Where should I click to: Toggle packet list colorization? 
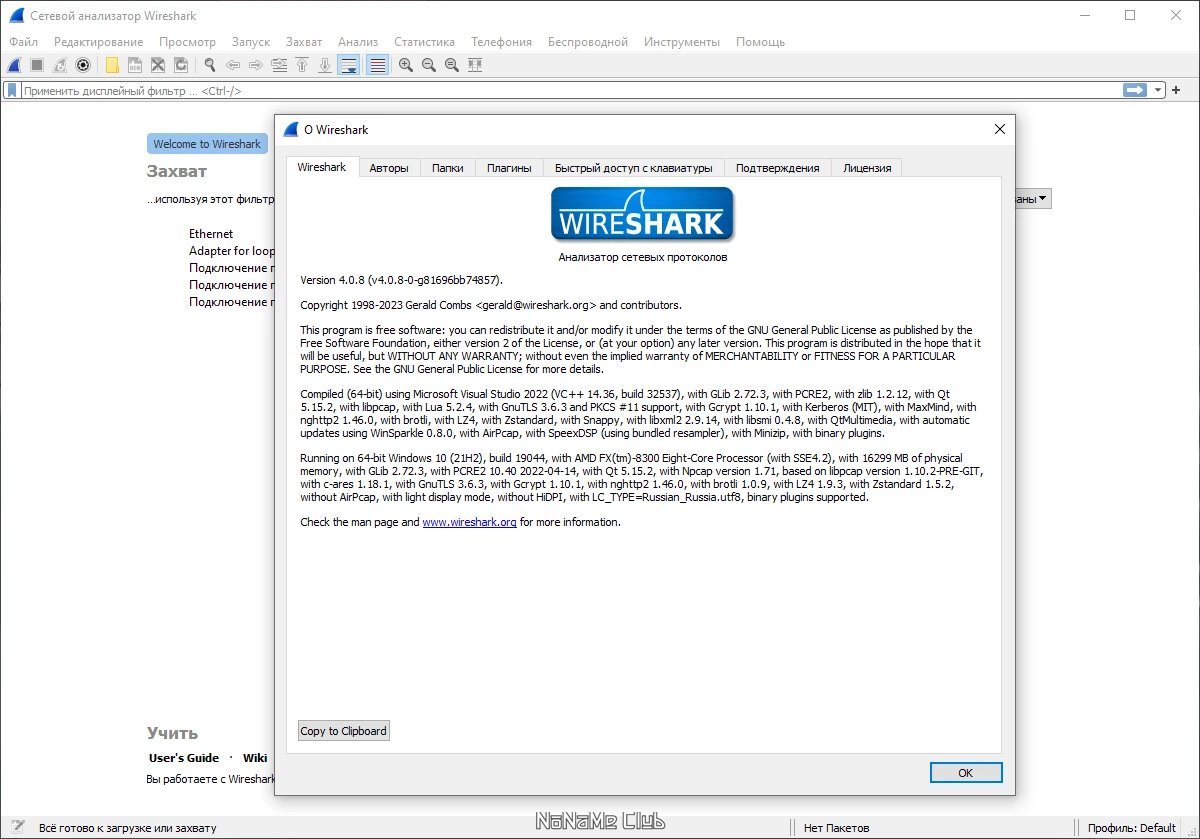pos(377,65)
